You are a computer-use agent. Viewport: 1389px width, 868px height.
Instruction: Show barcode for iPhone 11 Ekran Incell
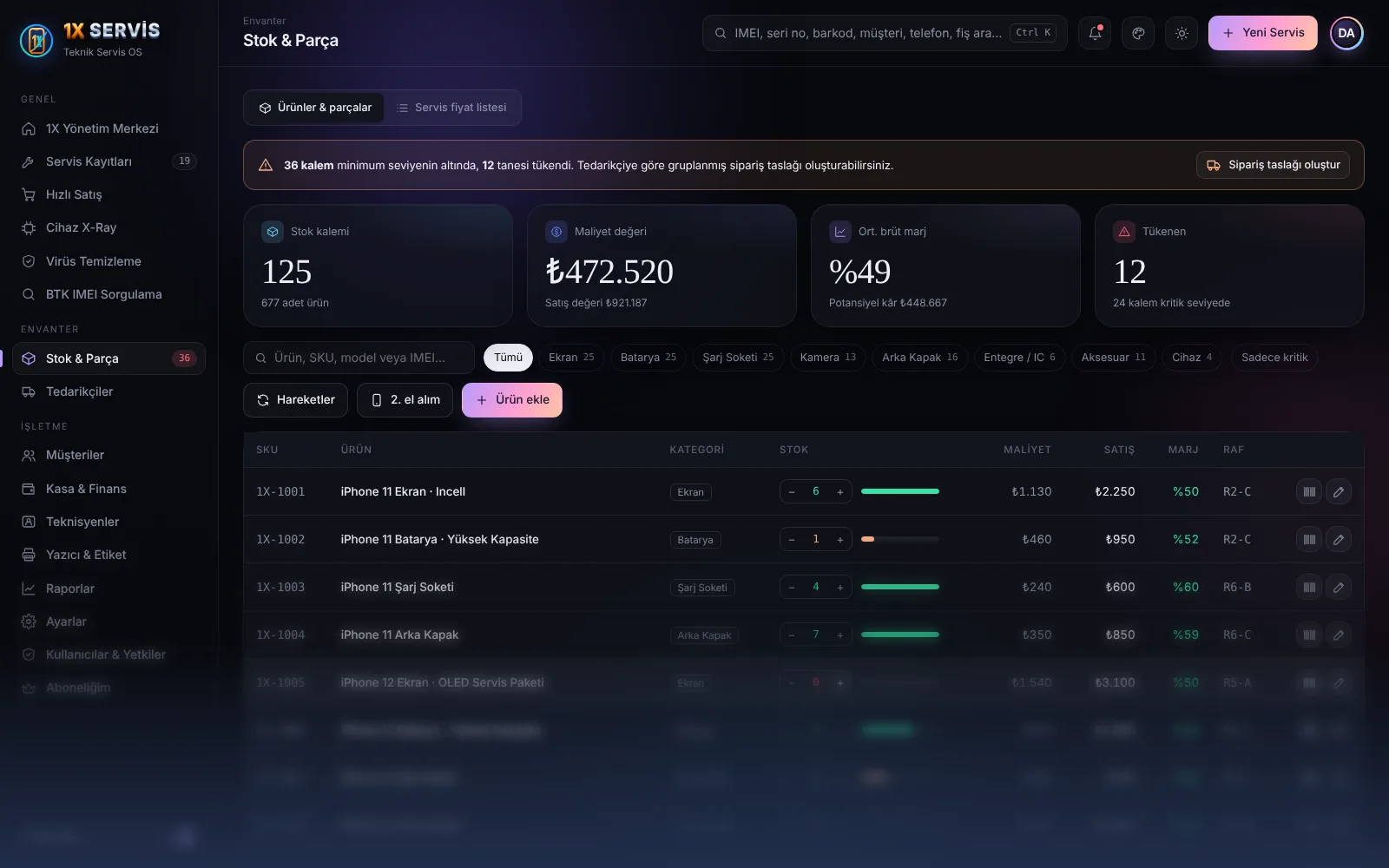(x=1309, y=491)
